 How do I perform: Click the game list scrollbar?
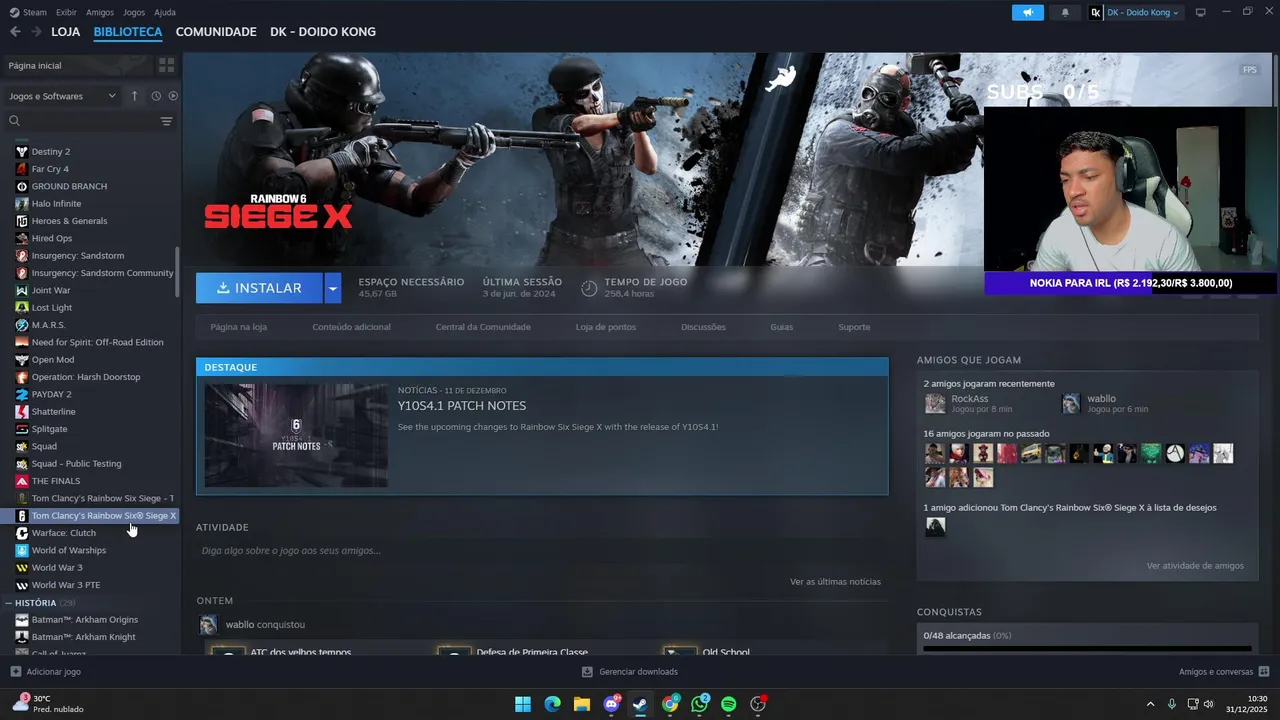tap(178, 272)
